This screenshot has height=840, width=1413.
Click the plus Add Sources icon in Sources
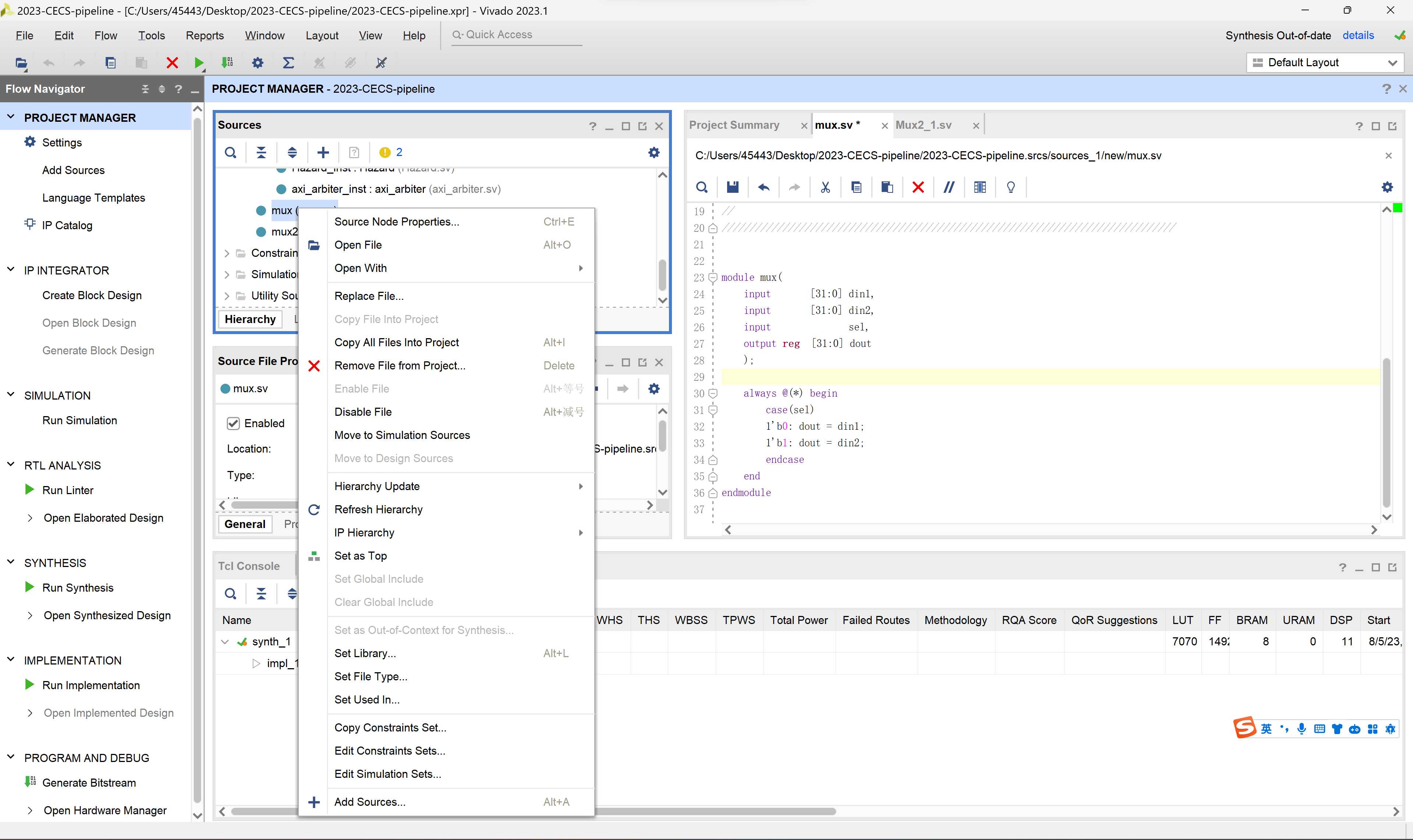[x=323, y=152]
